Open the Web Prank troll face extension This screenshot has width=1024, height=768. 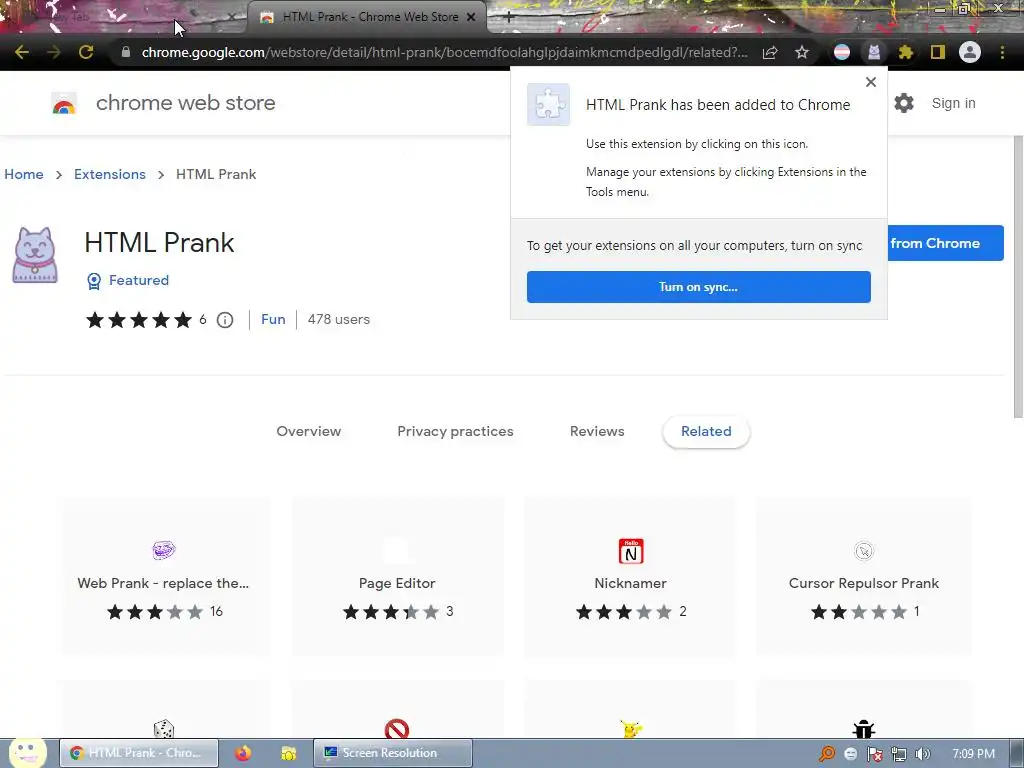[163, 550]
